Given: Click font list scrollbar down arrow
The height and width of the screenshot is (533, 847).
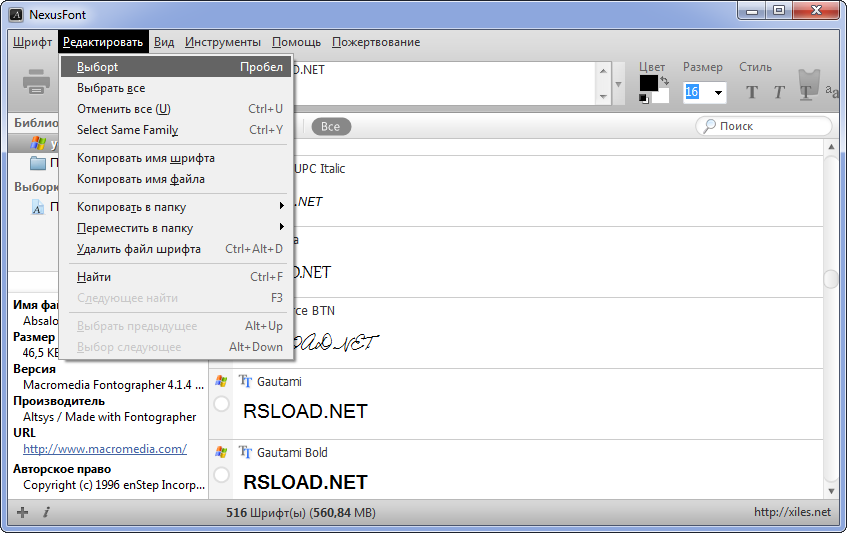Looking at the screenshot, I should click(831, 491).
